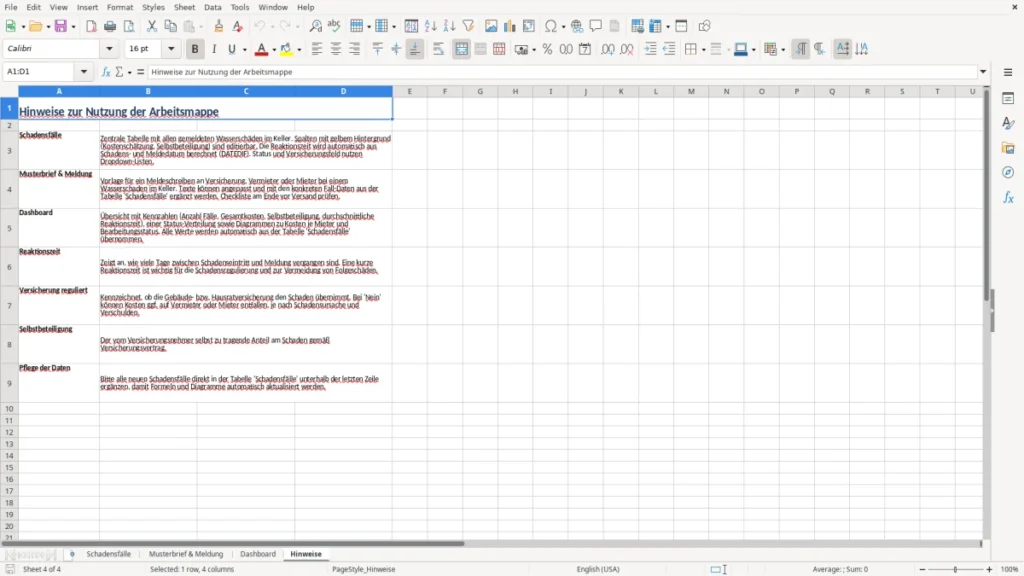Image resolution: width=1024 pixels, height=576 pixels.
Task: Open the Tools menu
Action: tap(240, 7)
